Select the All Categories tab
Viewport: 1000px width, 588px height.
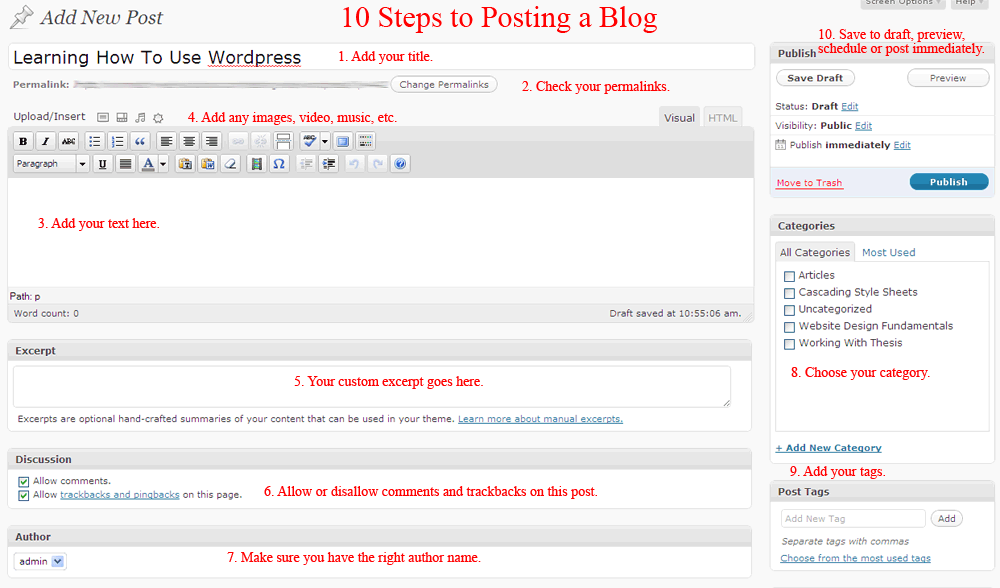tap(815, 253)
